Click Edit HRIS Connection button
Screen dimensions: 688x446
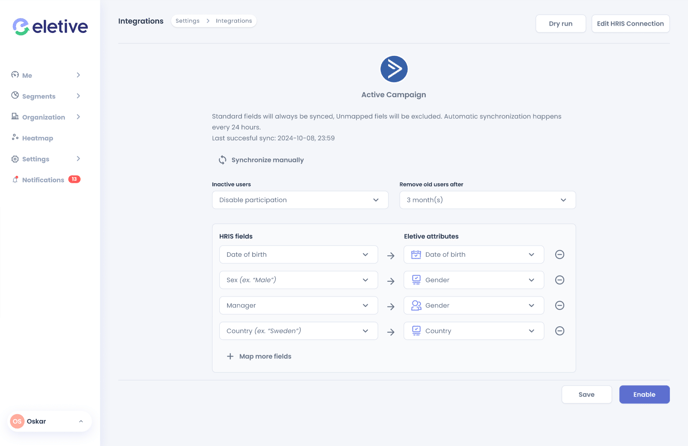pos(631,24)
